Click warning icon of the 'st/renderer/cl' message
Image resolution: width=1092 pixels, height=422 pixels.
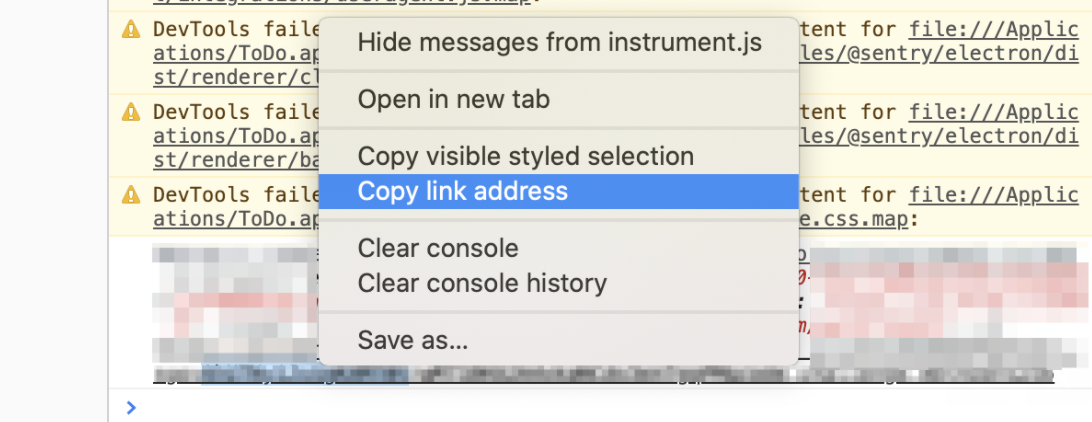tap(130, 30)
